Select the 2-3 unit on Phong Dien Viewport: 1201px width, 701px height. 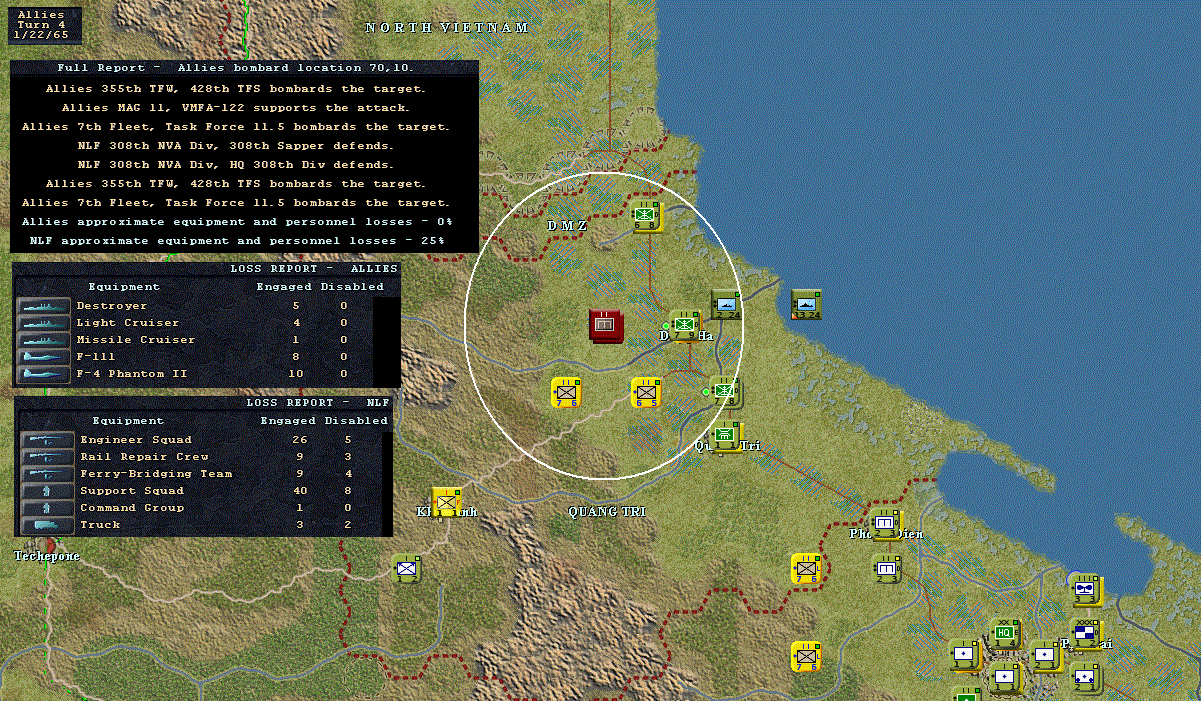pos(886,524)
